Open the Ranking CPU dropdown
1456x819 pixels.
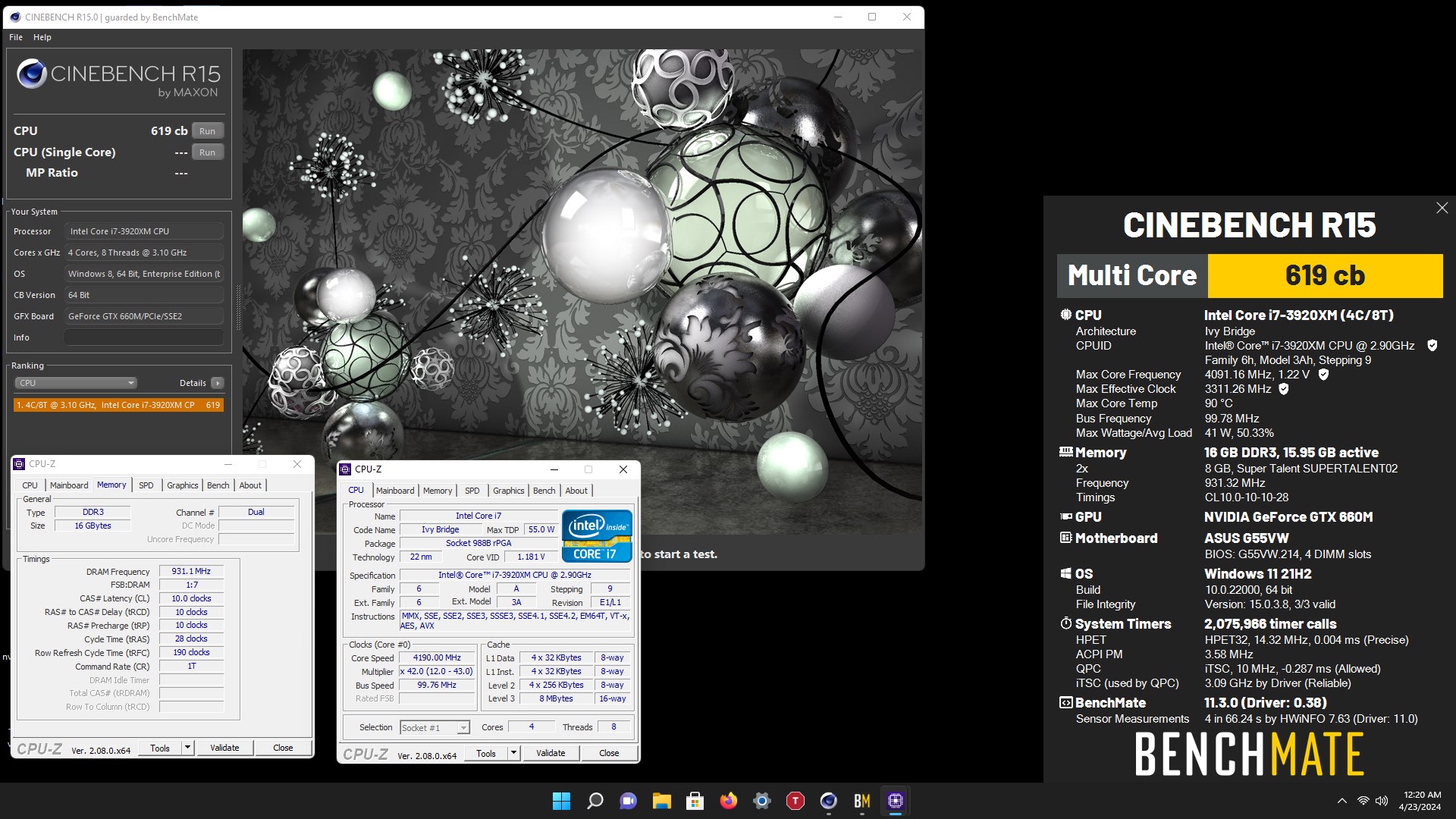76,383
